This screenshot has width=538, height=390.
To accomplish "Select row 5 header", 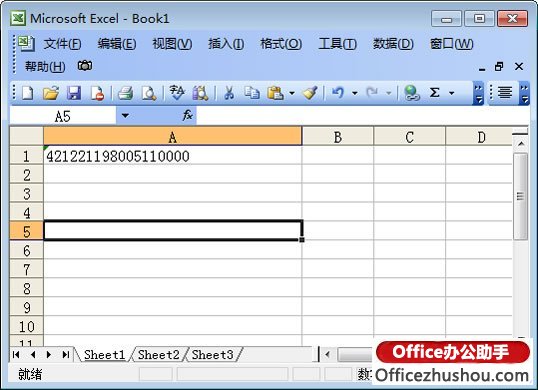I will tap(27, 232).
